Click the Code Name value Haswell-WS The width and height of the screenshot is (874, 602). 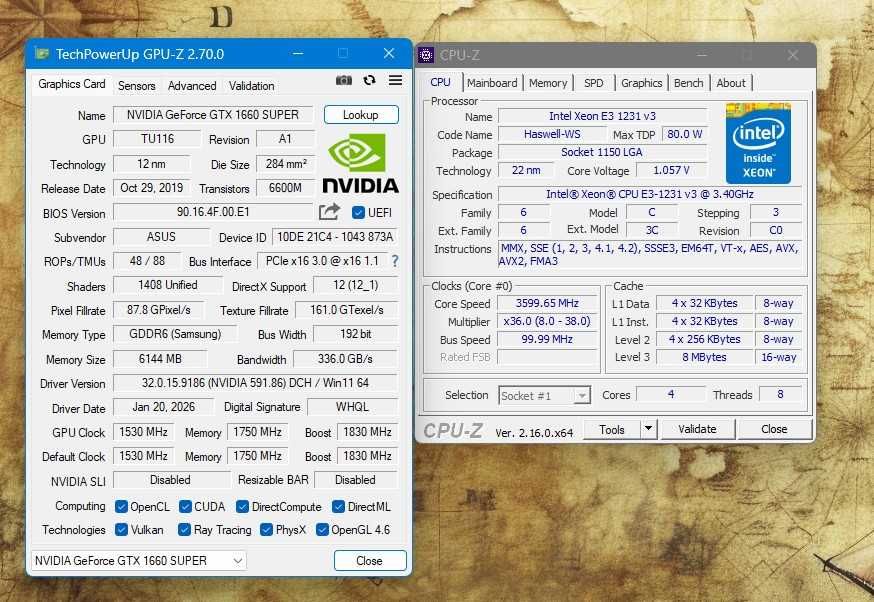[x=552, y=134]
